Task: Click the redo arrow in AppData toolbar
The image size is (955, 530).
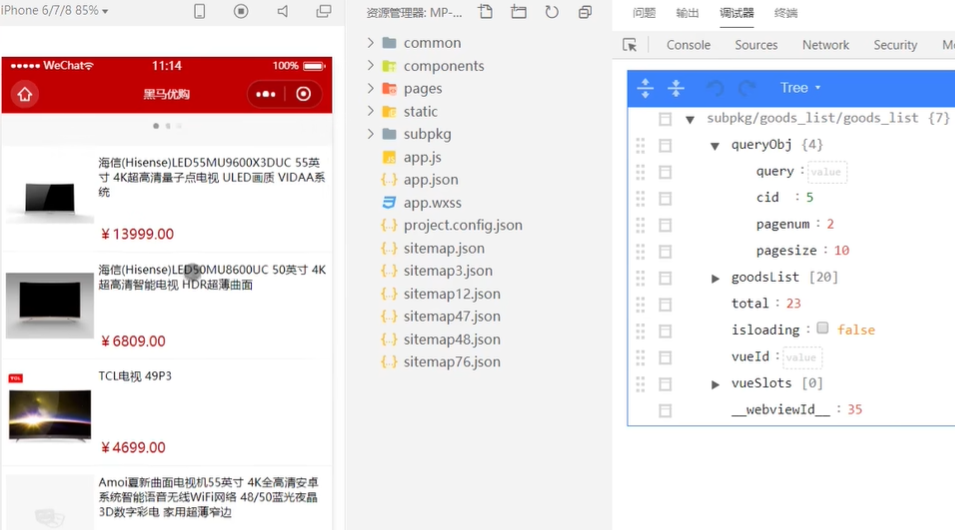Action: [747, 88]
